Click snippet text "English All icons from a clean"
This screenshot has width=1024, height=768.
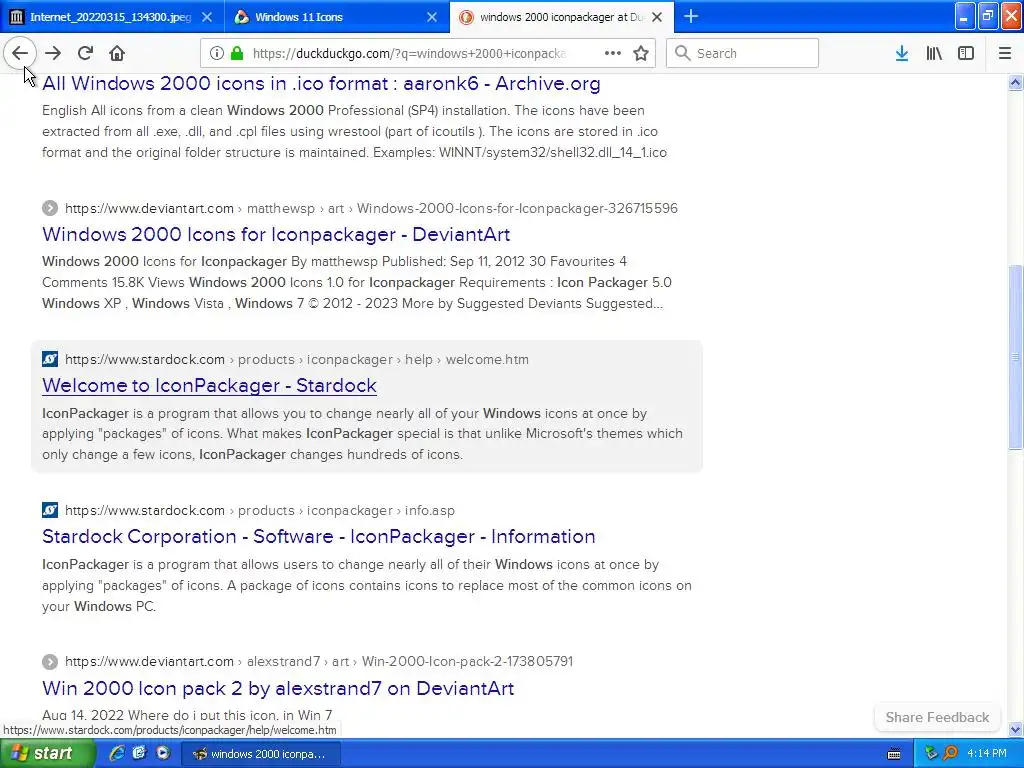[133, 110]
